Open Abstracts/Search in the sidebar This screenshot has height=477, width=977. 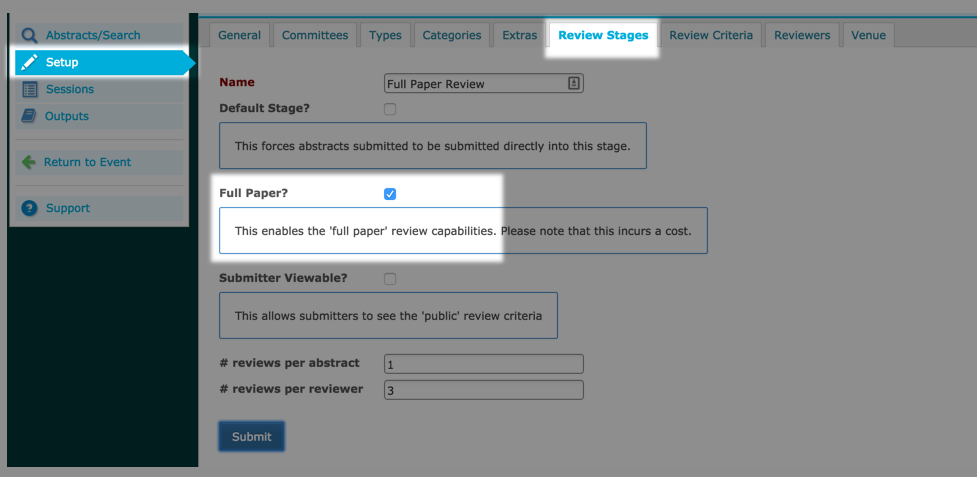pos(99,35)
